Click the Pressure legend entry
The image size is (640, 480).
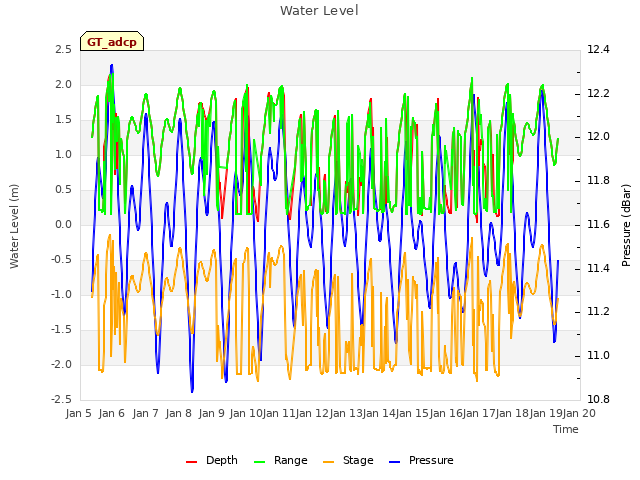[421, 460]
